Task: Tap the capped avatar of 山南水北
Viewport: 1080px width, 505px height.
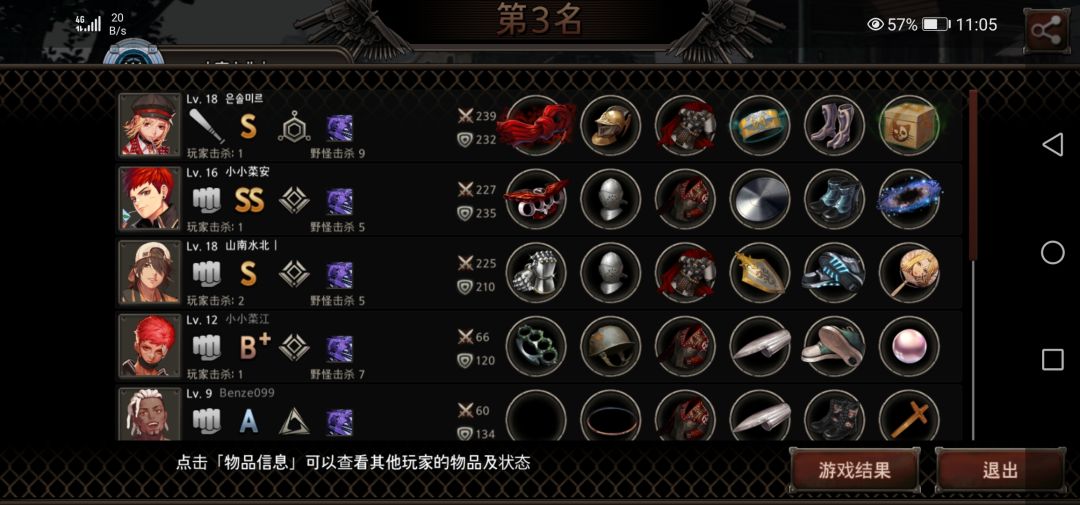Action: [149, 272]
